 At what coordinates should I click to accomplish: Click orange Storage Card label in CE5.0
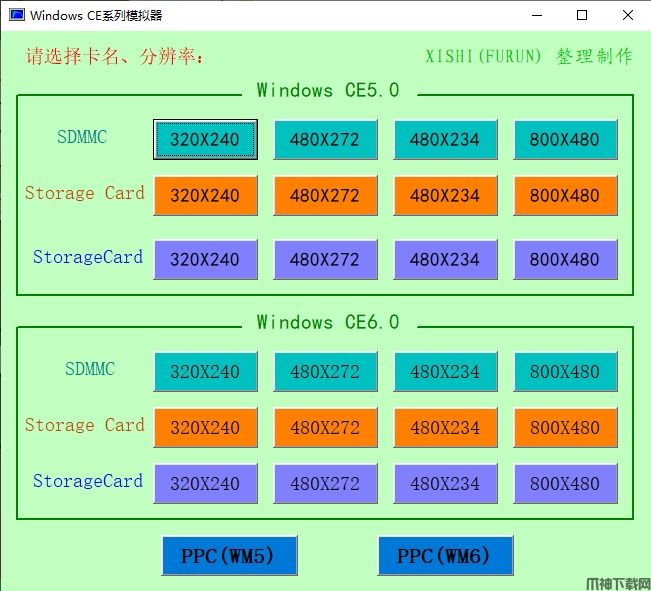tap(84, 193)
